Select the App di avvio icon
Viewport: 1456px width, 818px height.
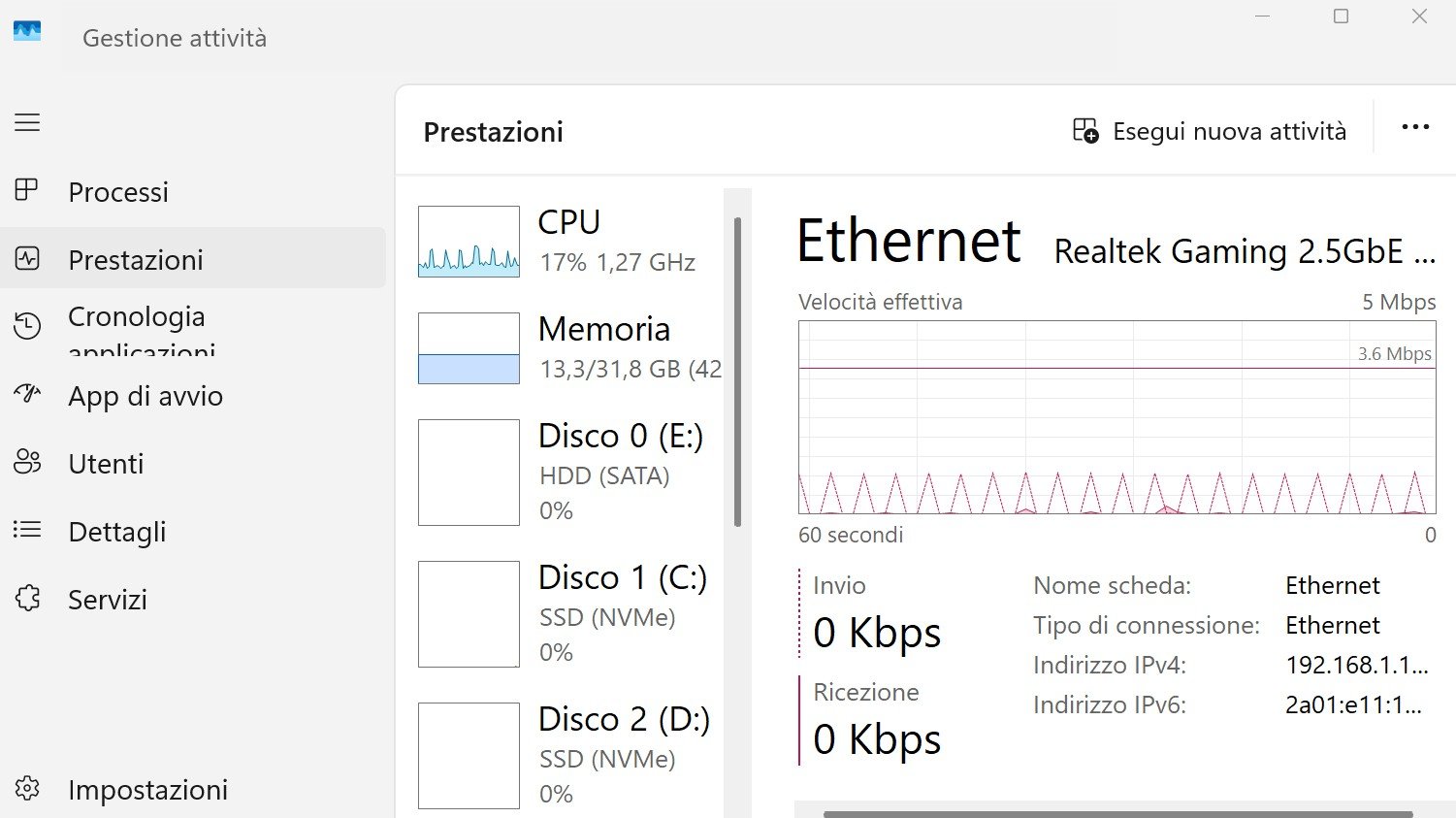click(27, 394)
